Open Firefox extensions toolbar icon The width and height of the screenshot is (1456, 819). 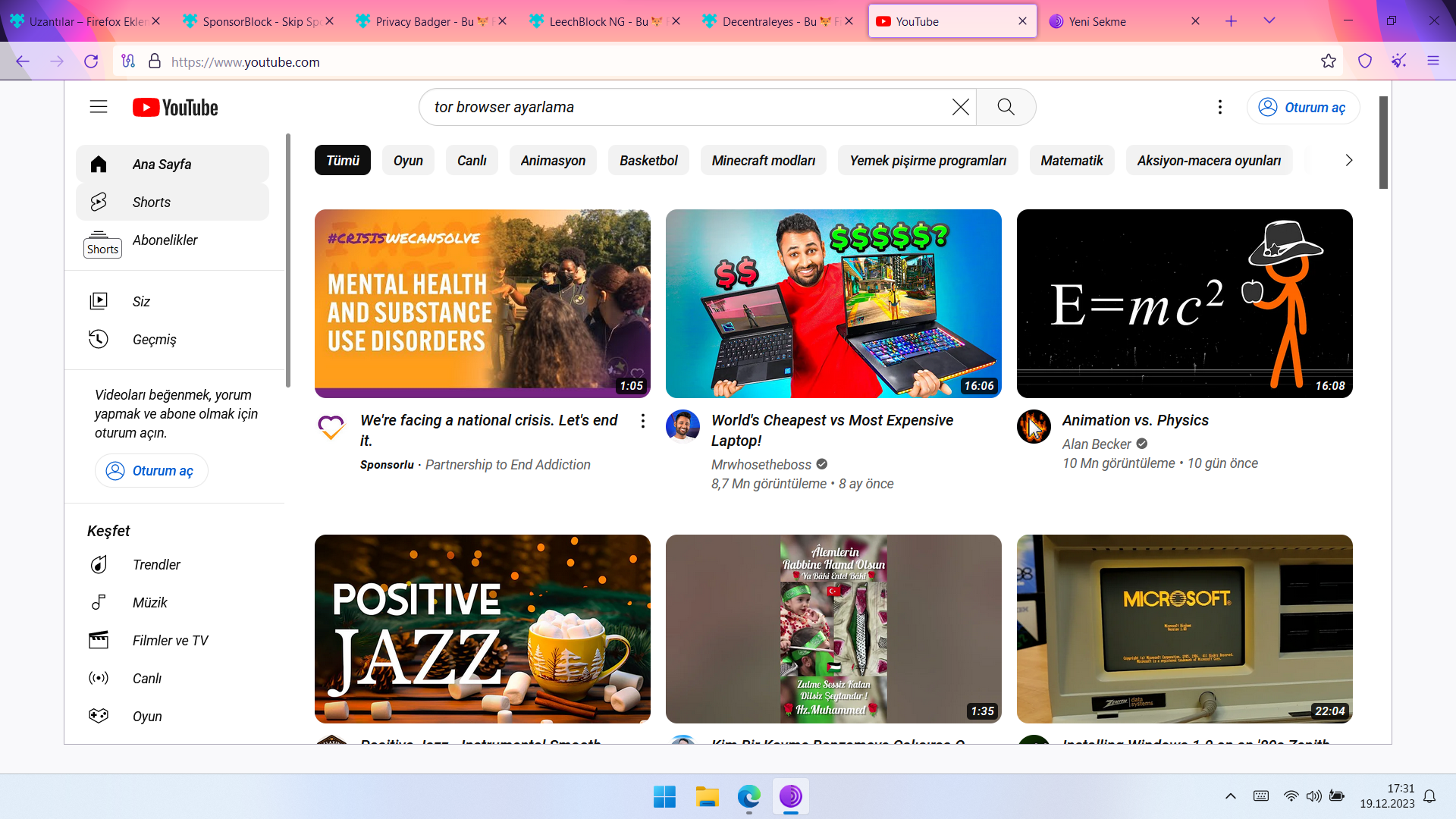1398,61
